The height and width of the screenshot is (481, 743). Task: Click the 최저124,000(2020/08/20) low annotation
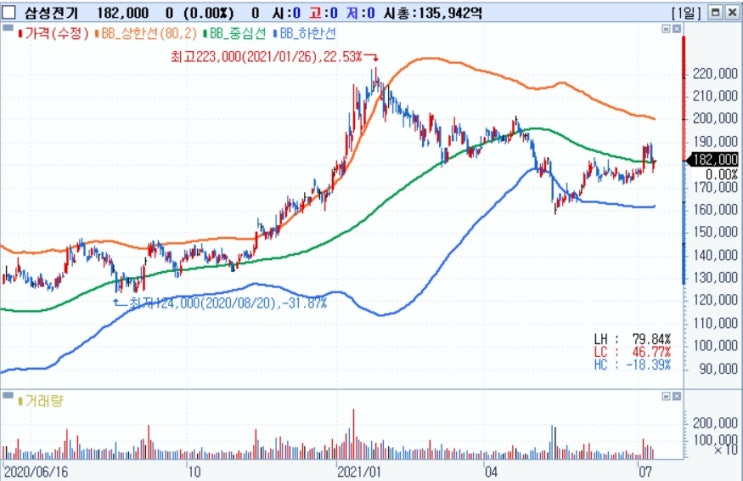(227, 302)
